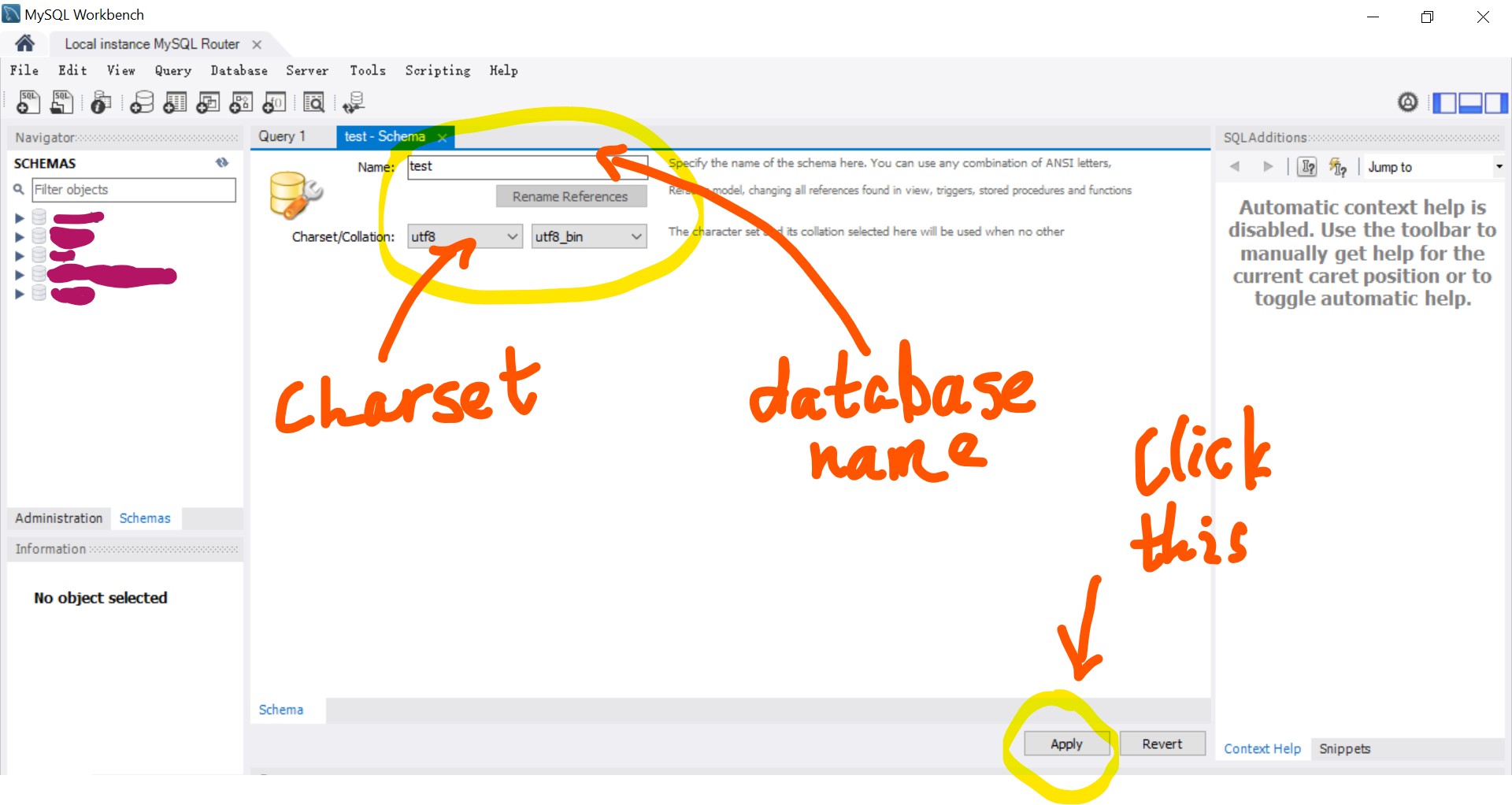Close the test - Schema tab

click(x=443, y=137)
